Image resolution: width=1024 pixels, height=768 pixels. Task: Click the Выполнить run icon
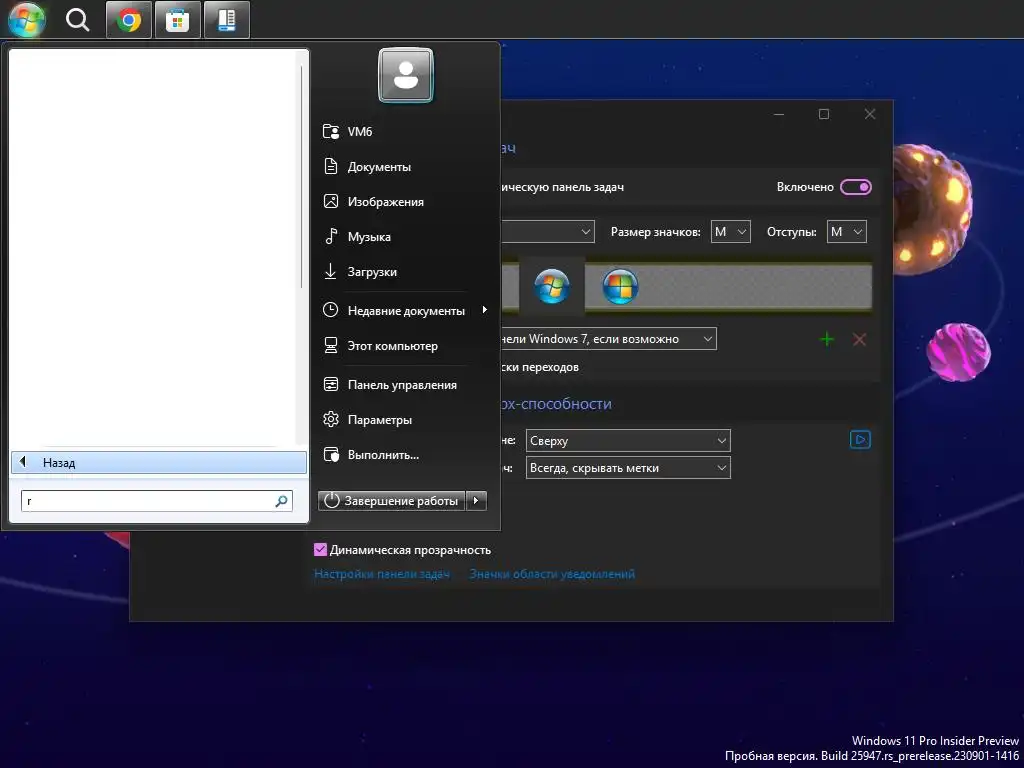pos(331,455)
